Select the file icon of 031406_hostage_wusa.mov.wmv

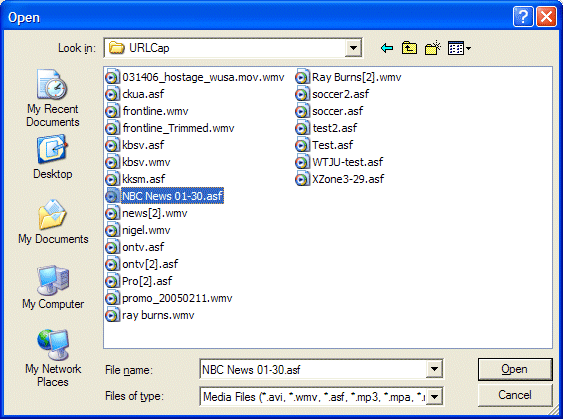click(x=112, y=77)
